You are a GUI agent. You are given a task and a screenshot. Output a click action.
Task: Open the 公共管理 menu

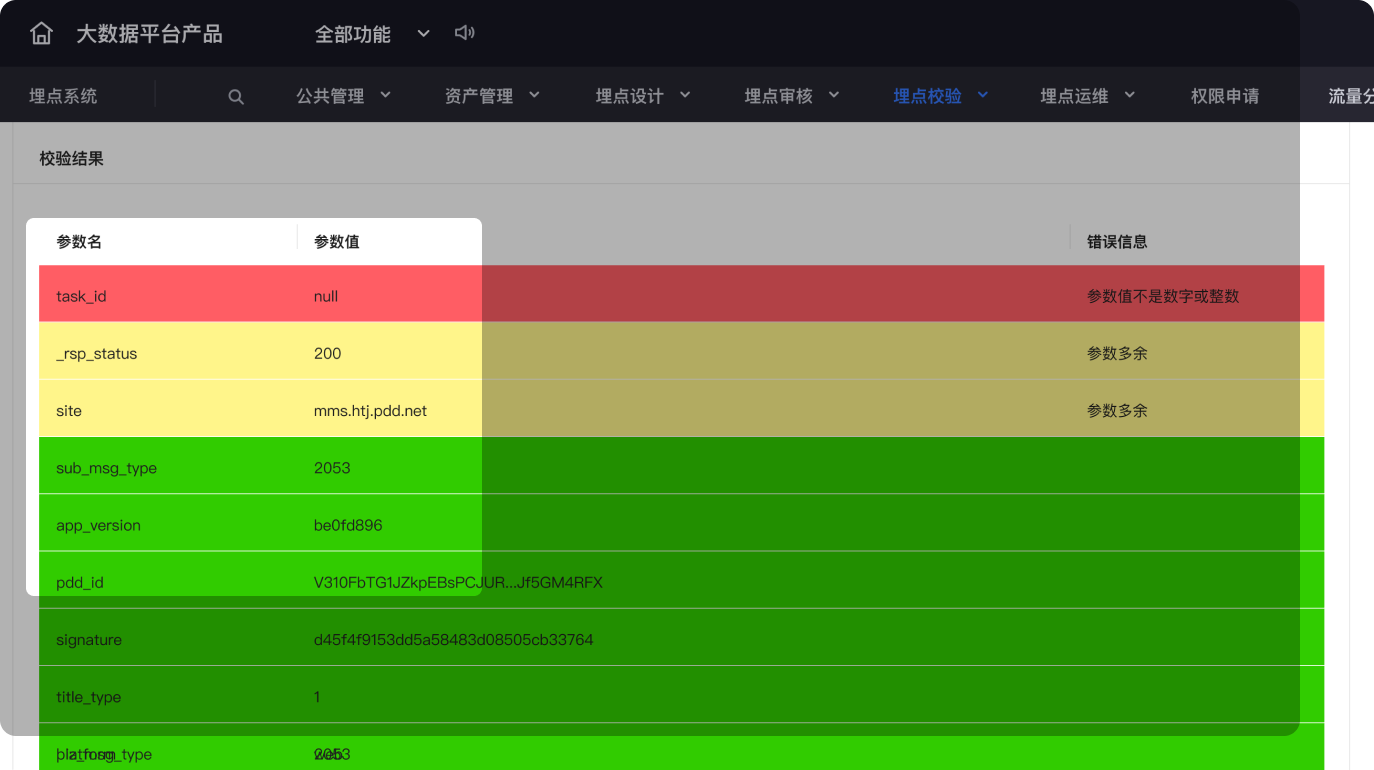click(330, 96)
